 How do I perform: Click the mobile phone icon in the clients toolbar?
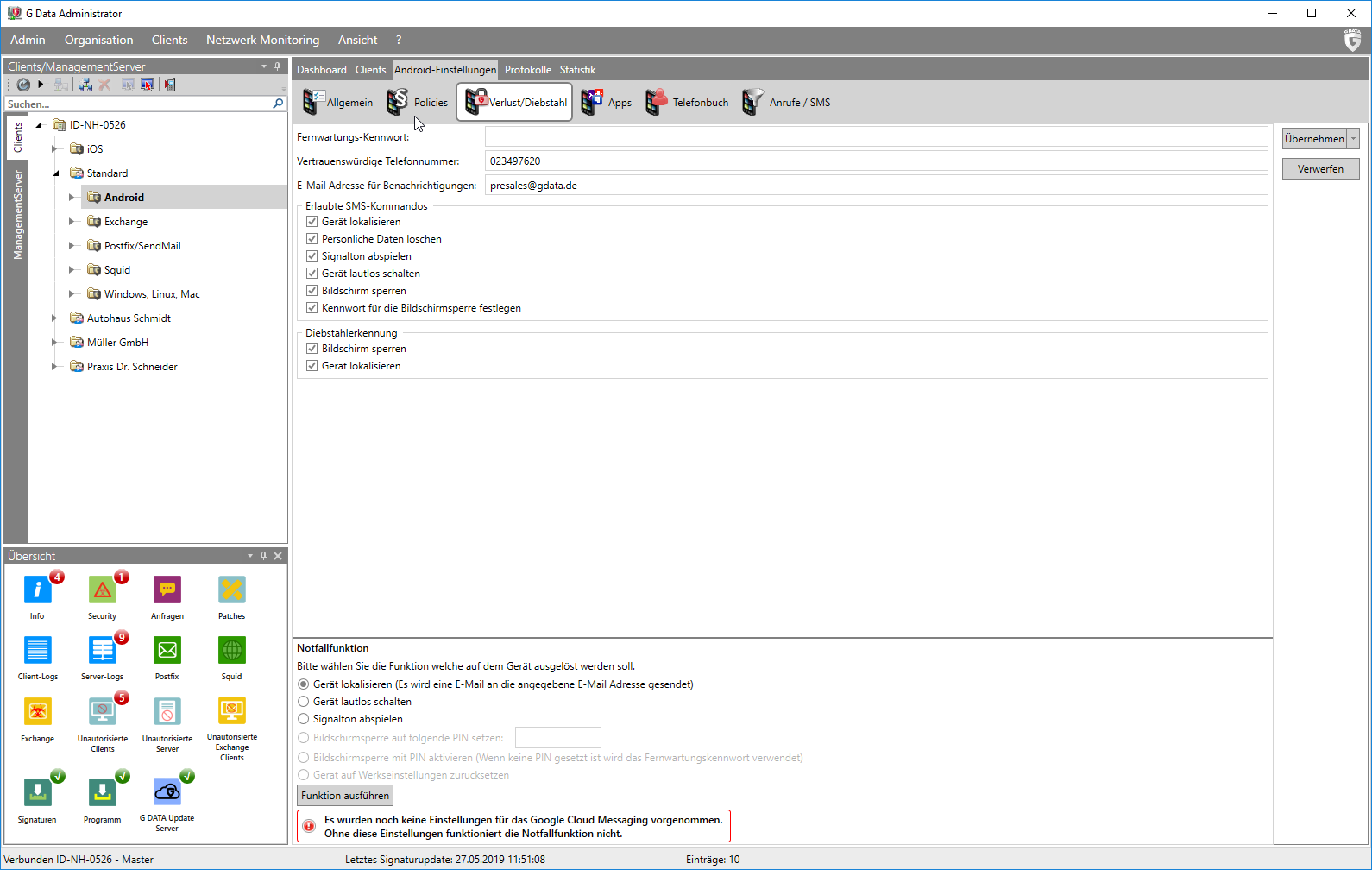pos(170,85)
